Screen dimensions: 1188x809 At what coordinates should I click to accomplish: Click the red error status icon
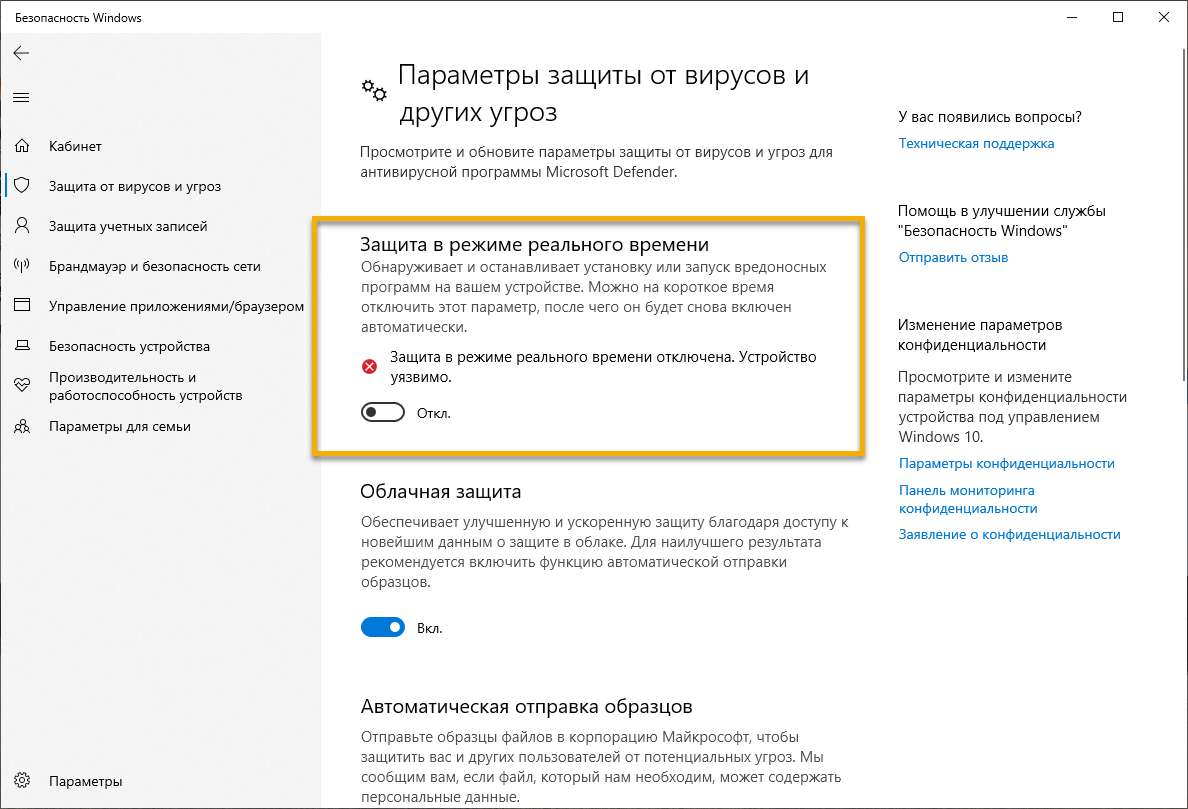(x=369, y=365)
